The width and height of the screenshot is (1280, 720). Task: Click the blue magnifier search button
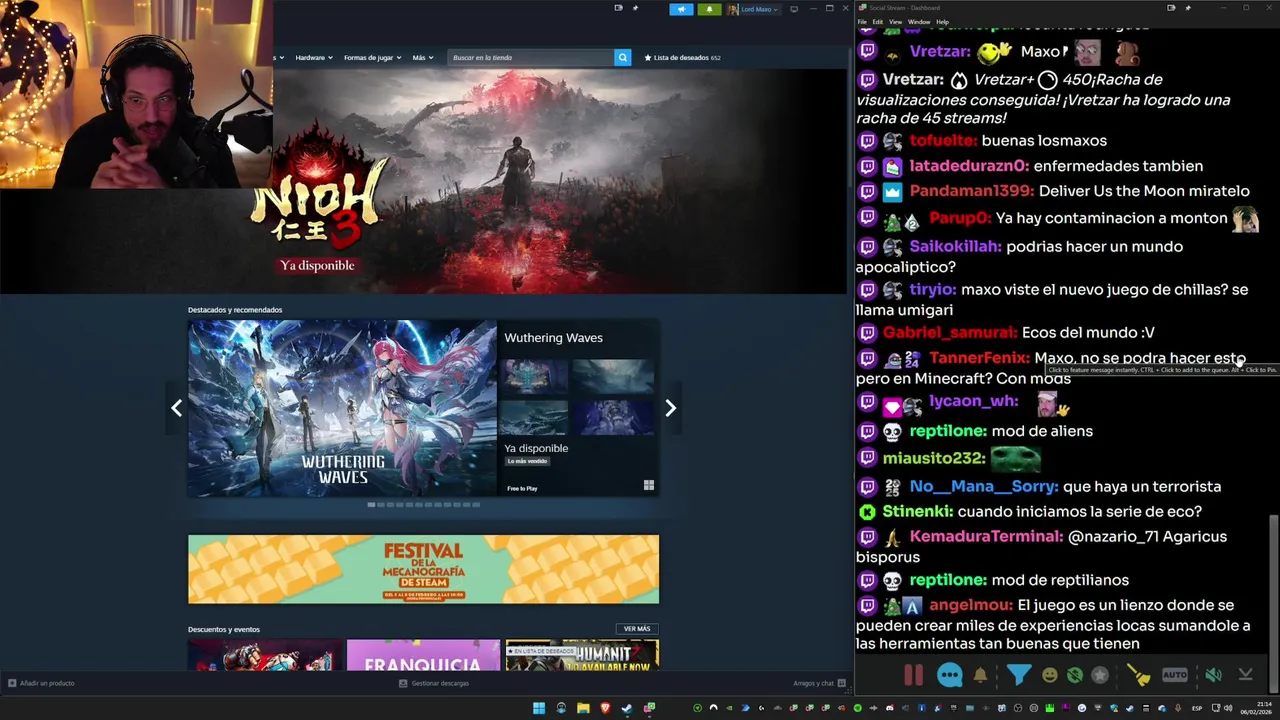(622, 57)
